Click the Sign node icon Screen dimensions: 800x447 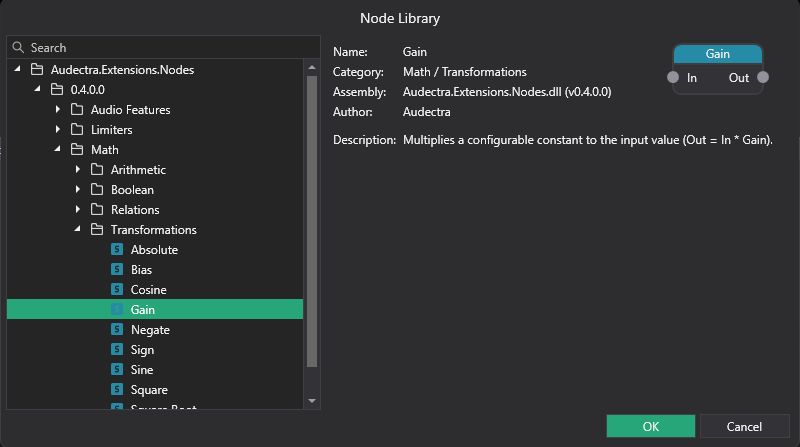(117, 349)
